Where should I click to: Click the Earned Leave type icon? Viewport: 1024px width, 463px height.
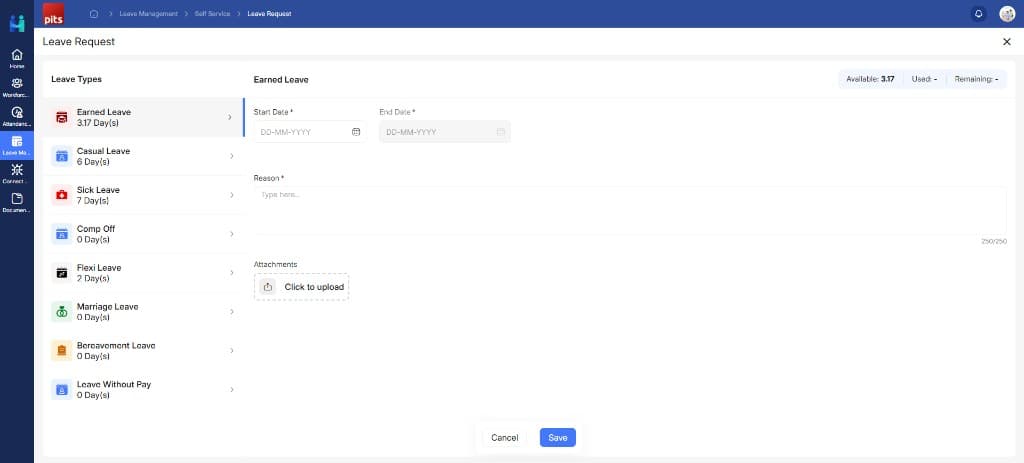pos(61,117)
